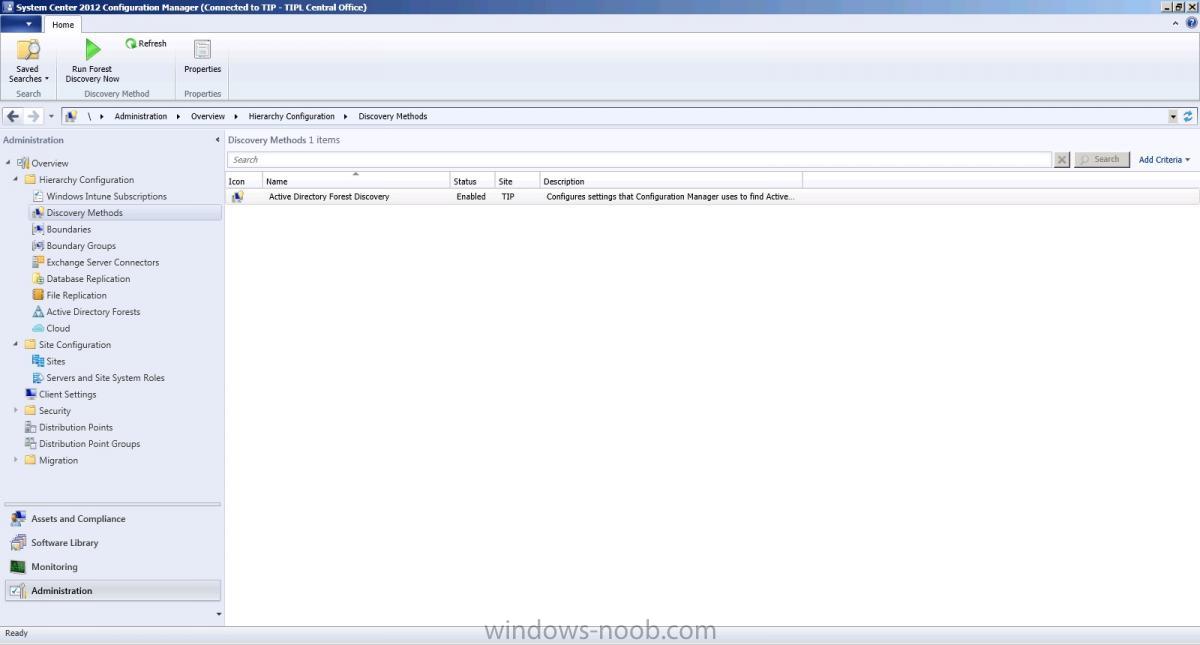The width and height of the screenshot is (1200, 645).
Task: Click the Saved Searches folder icon
Action: tap(28, 50)
